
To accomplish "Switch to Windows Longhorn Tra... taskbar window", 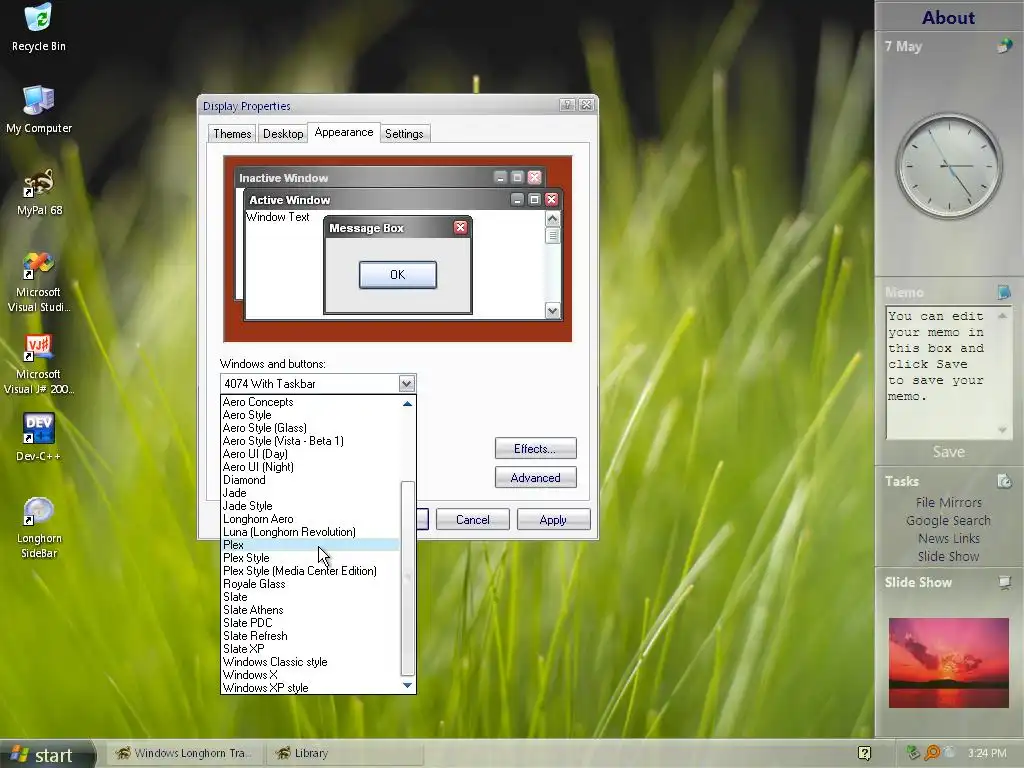I will [185, 753].
